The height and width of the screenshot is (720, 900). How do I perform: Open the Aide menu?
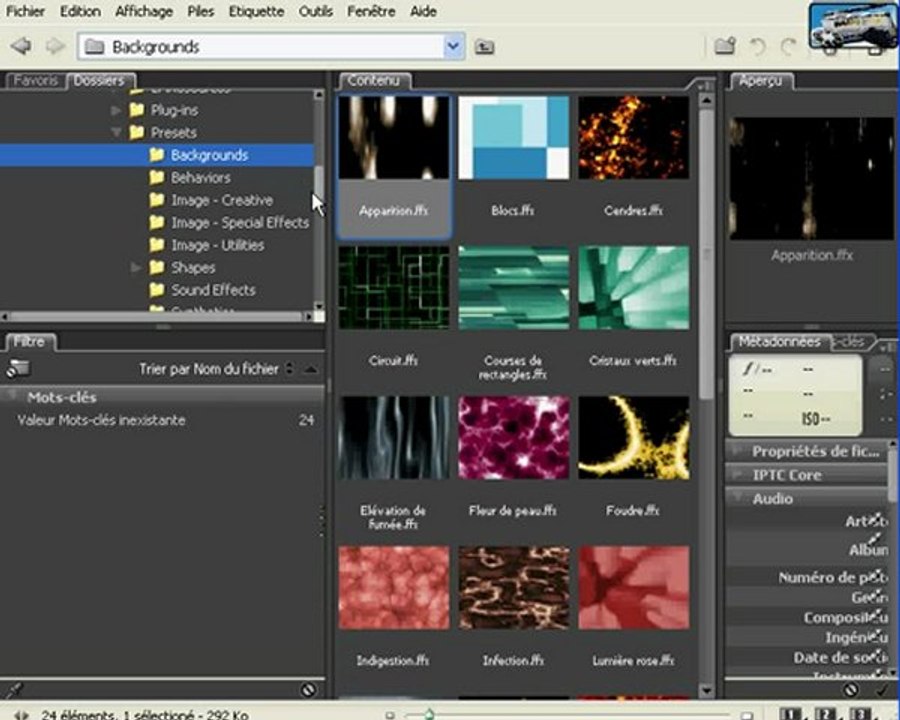[x=424, y=11]
